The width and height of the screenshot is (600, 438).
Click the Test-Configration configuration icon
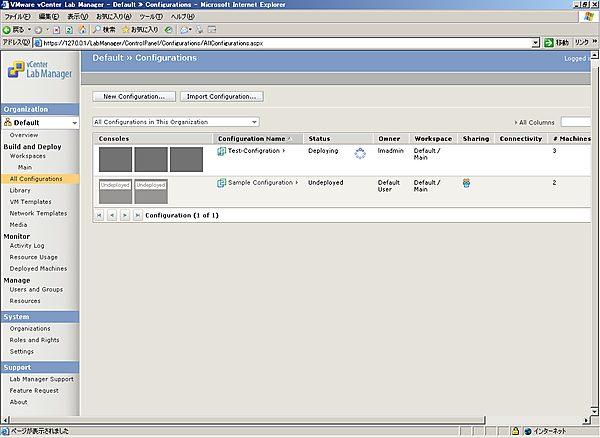click(x=222, y=151)
